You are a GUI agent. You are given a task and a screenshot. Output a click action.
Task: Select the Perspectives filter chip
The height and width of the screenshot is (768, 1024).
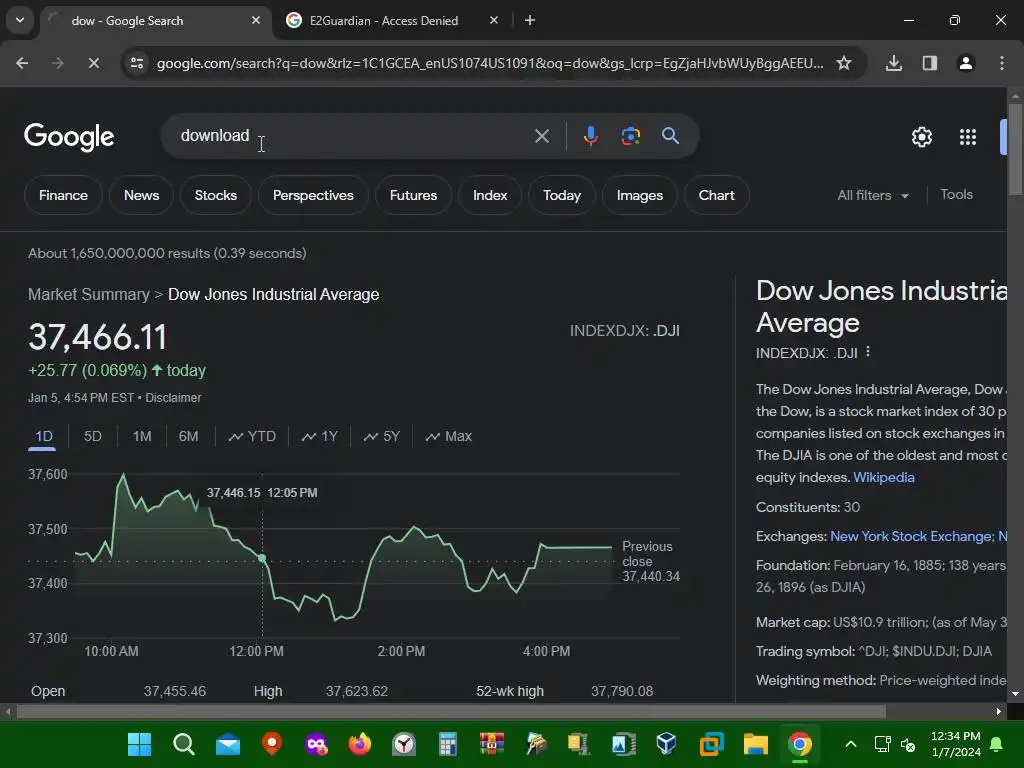click(x=313, y=195)
